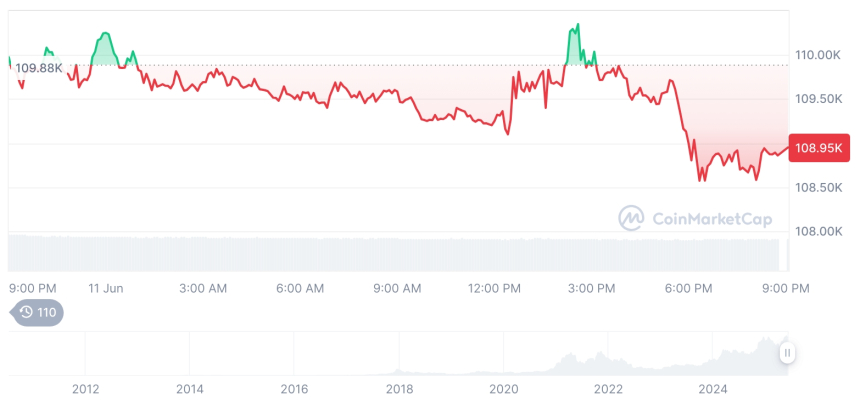Grab the range slider handle on the timeline
860x401 pixels.
tap(788, 353)
